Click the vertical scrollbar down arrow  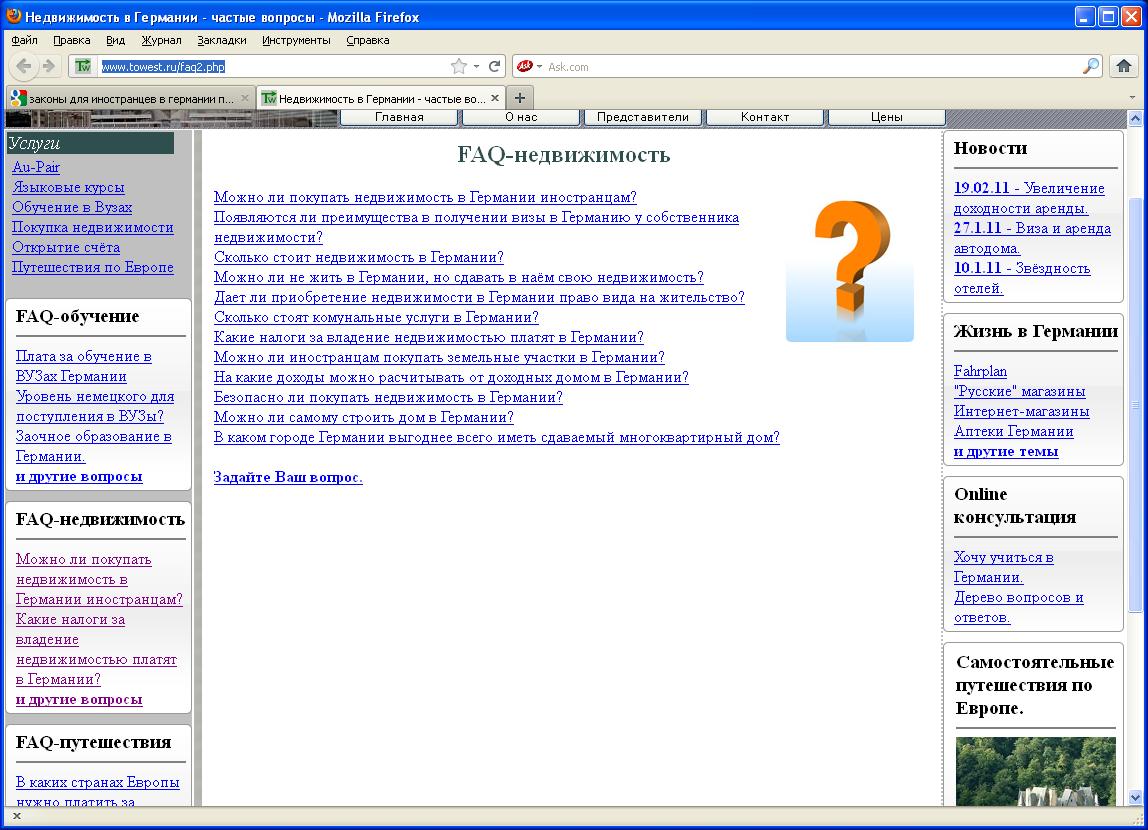pyautogui.click(x=1135, y=797)
